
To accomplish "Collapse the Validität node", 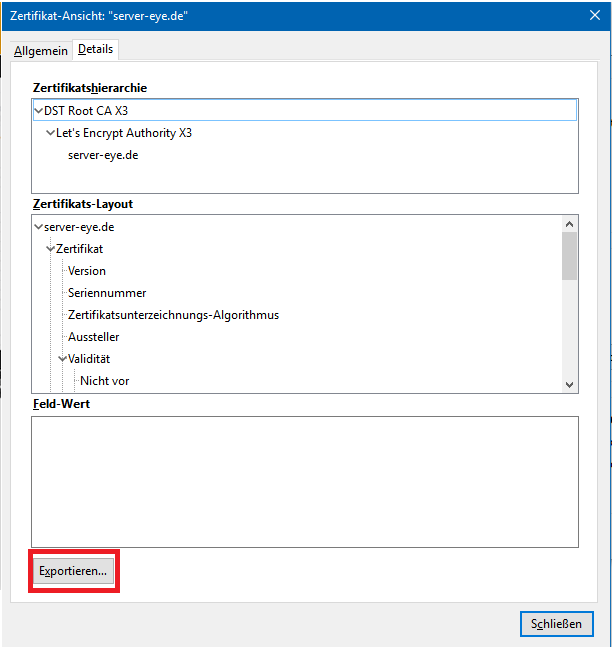I will pyautogui.click(x=62, y=359).
